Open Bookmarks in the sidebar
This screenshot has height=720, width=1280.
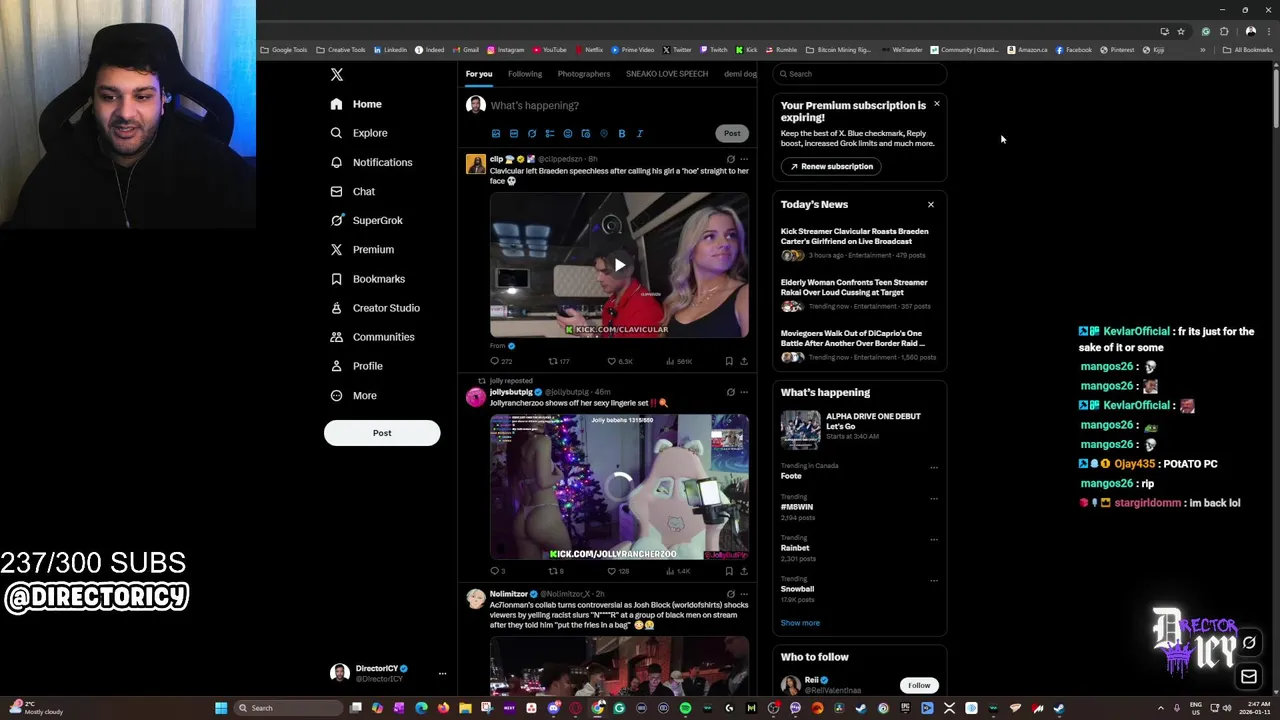click(x=367, y=279)
